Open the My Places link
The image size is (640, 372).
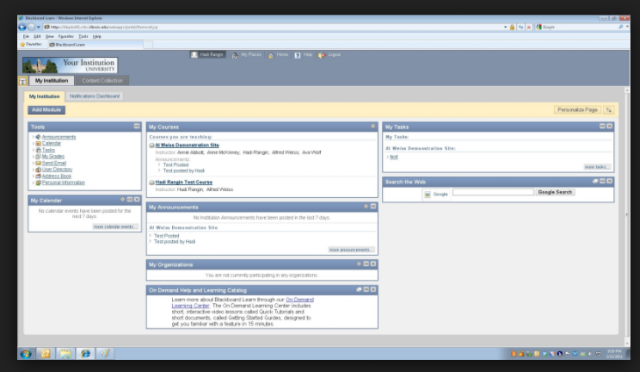pos(247,55)
